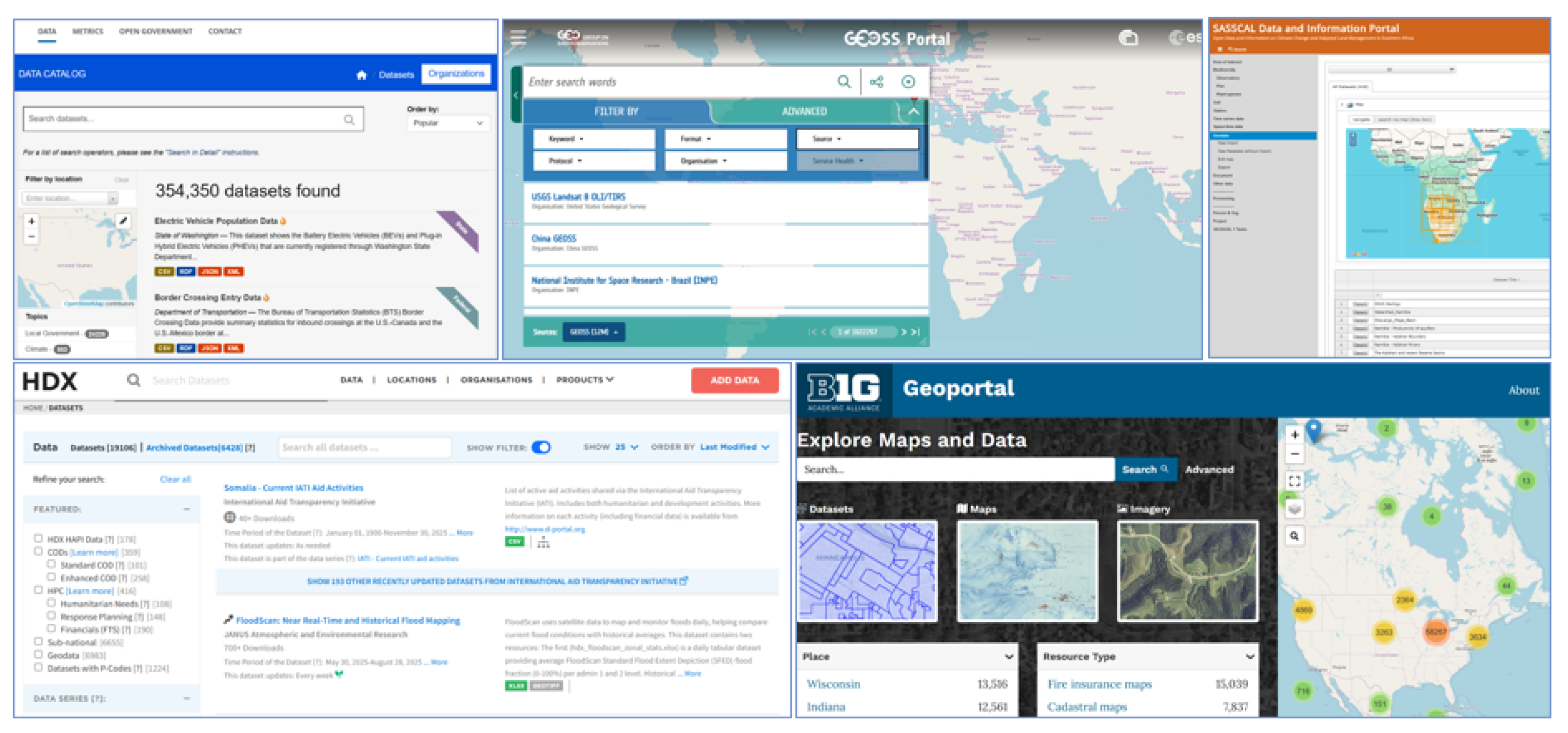This screenshot has height=733, width=1568.
Task: Click the HDX Search all datasets field
Action: 364,448
